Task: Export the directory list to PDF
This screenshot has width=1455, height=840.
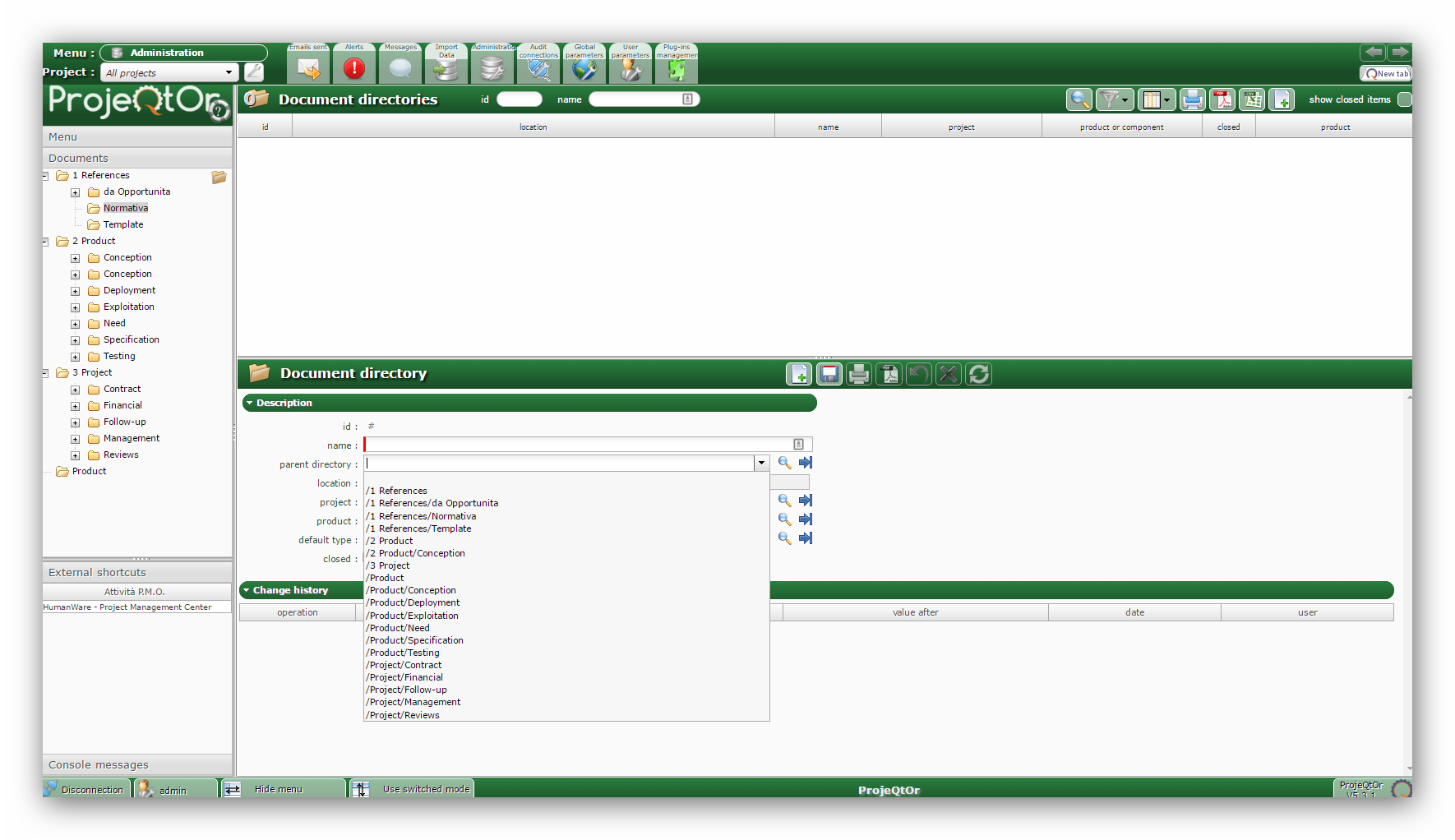Action: pyautogui.click(x=1222, y=100)
